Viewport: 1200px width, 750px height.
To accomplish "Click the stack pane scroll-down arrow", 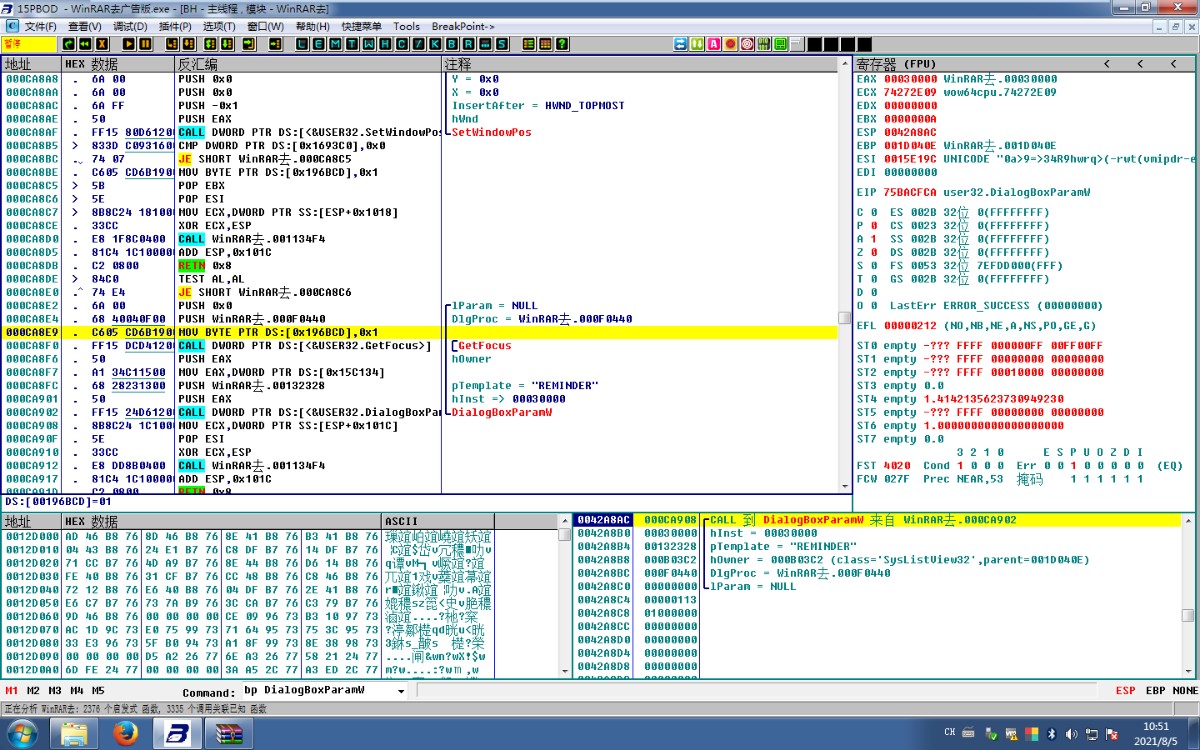I will pos(1187,672).
